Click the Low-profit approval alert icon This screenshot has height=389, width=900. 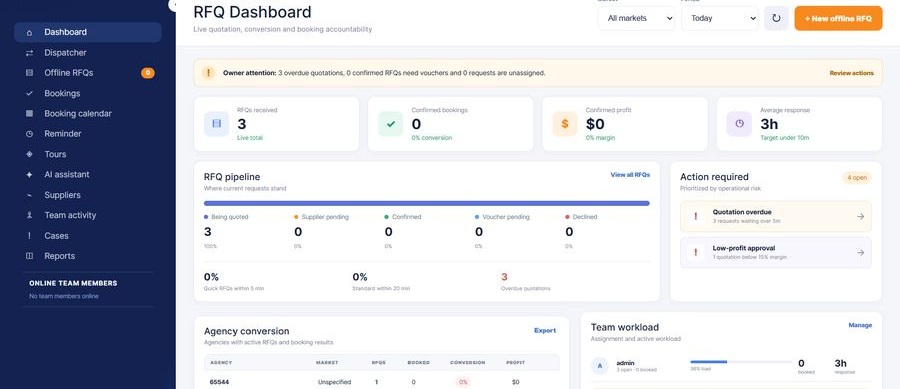(x=696, y=252)
